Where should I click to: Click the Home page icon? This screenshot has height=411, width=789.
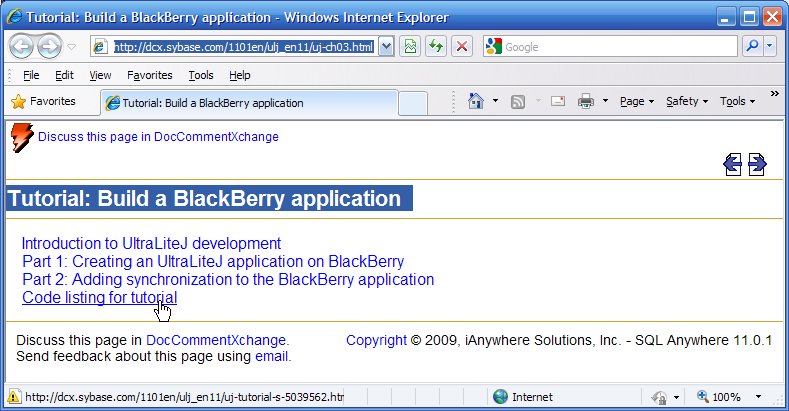476,101
